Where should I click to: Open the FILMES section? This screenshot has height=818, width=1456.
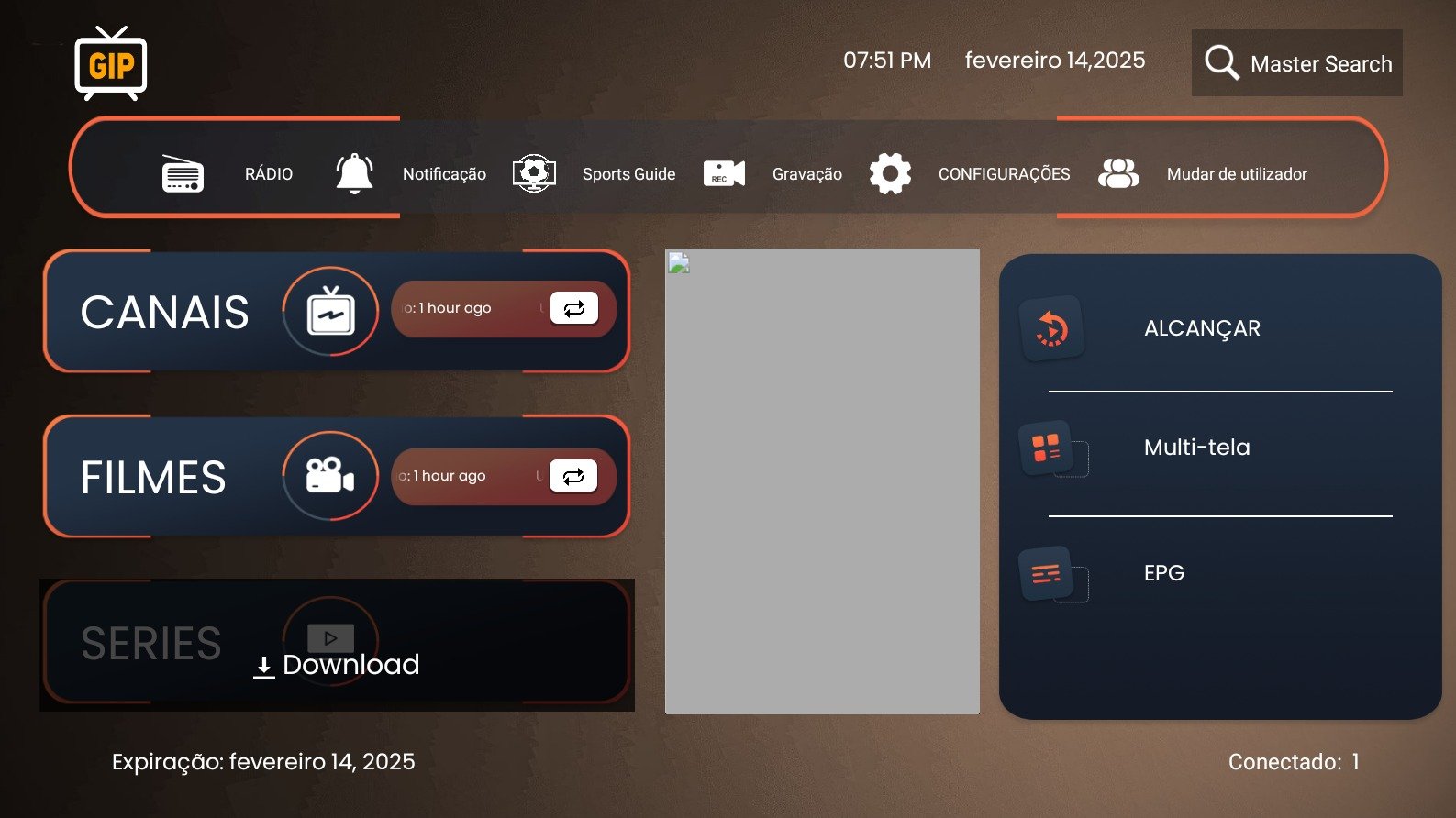pyautogui.click(x=153, y=478)
